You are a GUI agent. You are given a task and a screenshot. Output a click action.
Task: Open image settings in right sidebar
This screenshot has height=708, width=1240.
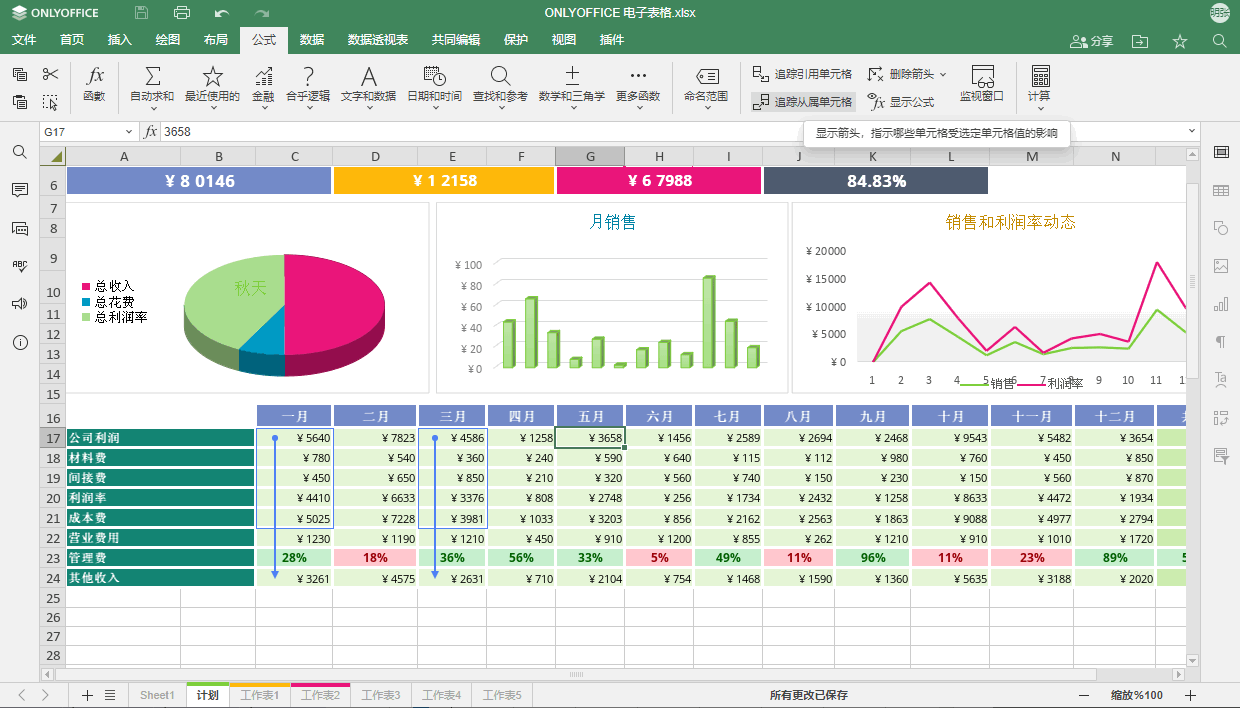1221,266
